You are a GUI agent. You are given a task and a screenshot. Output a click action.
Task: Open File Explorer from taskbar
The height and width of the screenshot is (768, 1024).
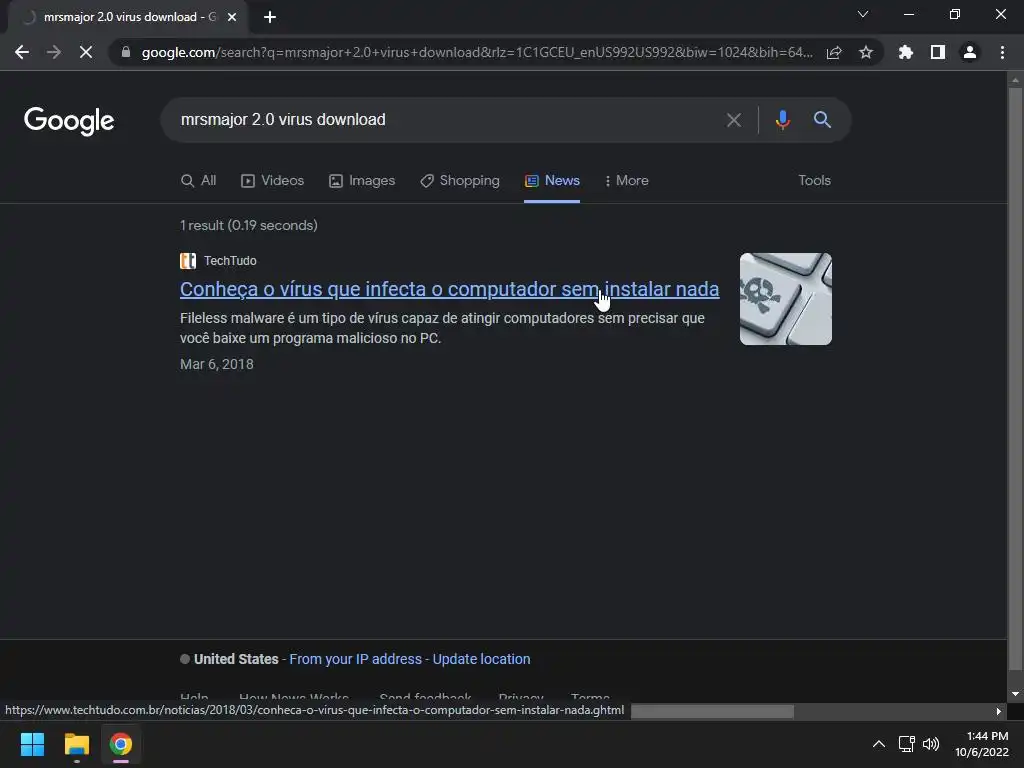(76, 744)
